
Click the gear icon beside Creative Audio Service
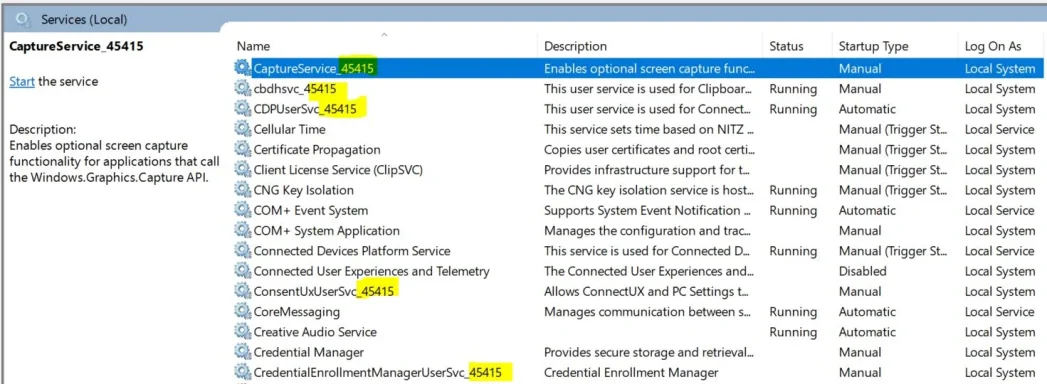pos(242,331)
